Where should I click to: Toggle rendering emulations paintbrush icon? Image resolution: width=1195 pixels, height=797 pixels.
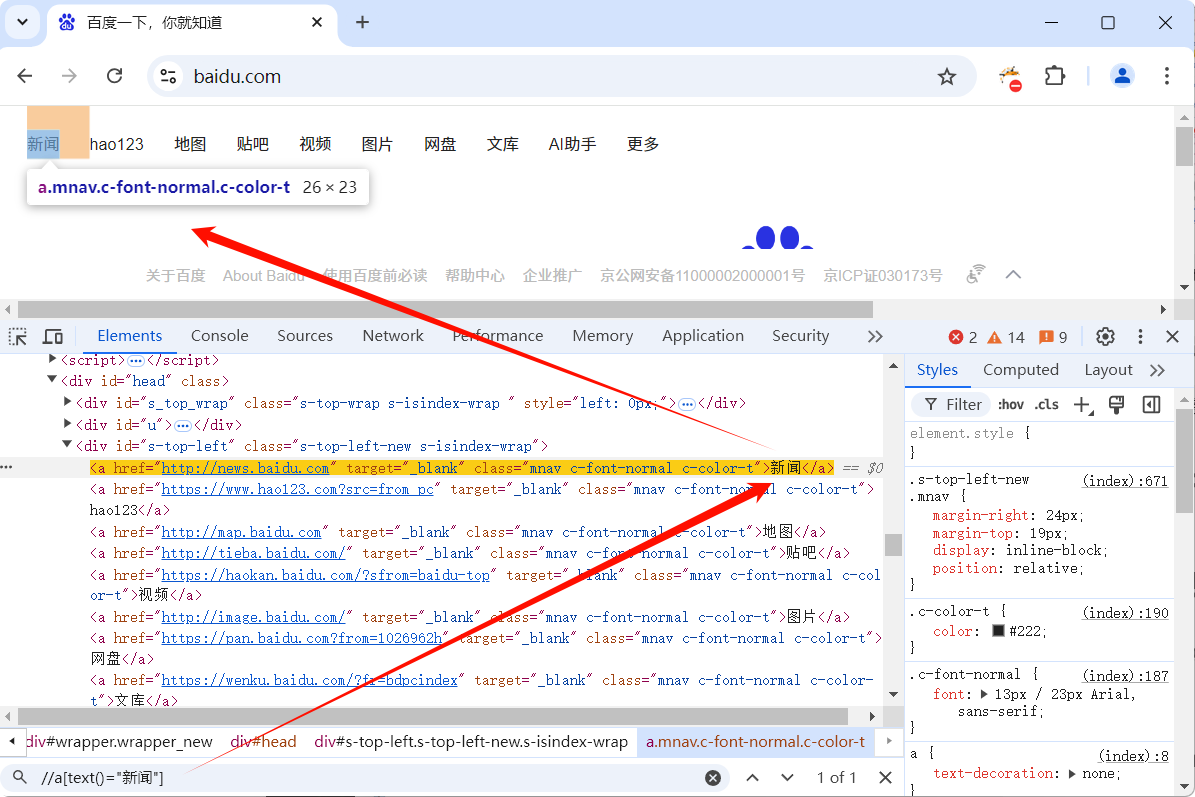coord(1117,405)
